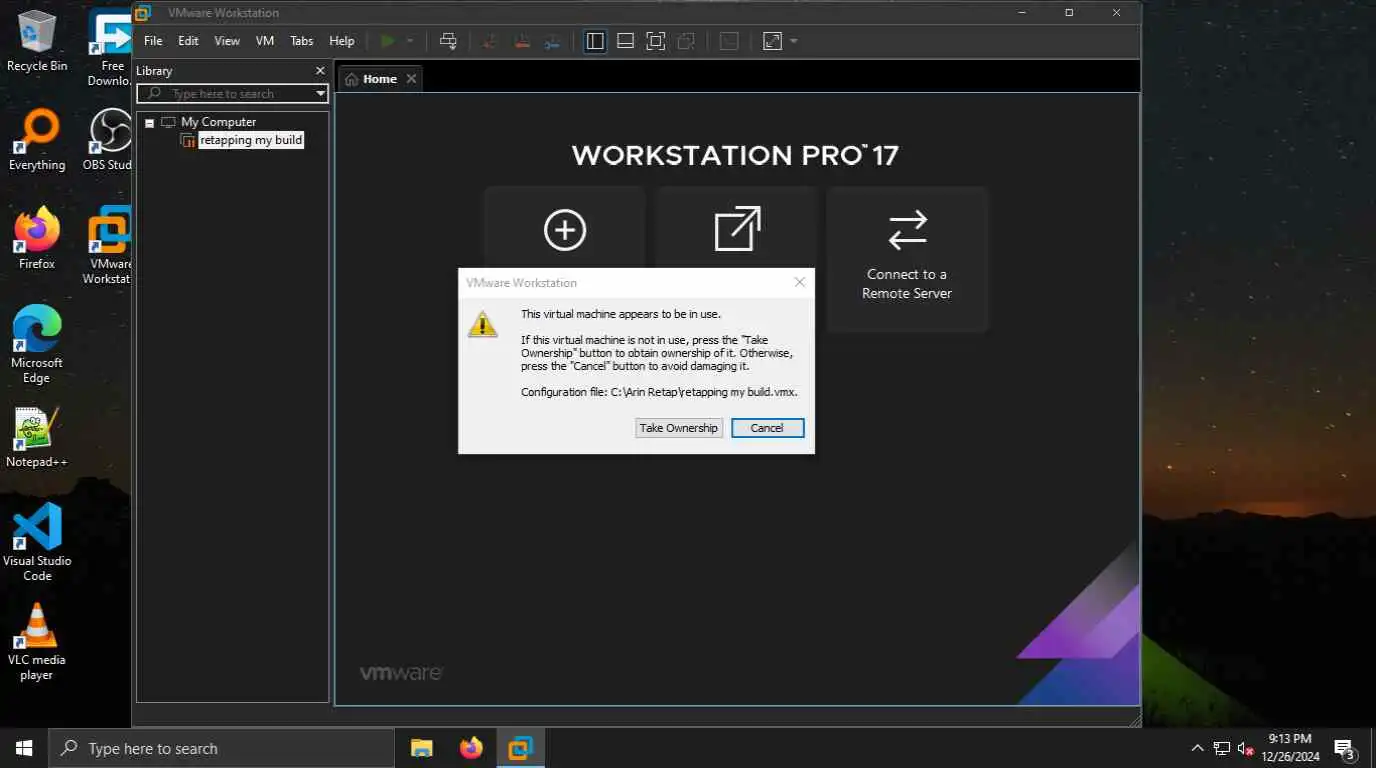Click the VMware Workstation taskbar icon

520,748
